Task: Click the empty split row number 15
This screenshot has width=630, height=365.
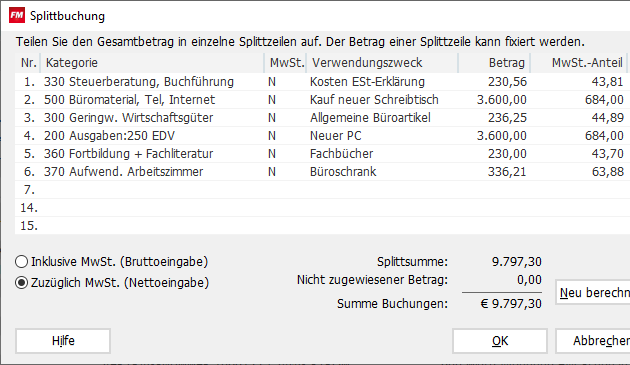Action: pos(321,226)
